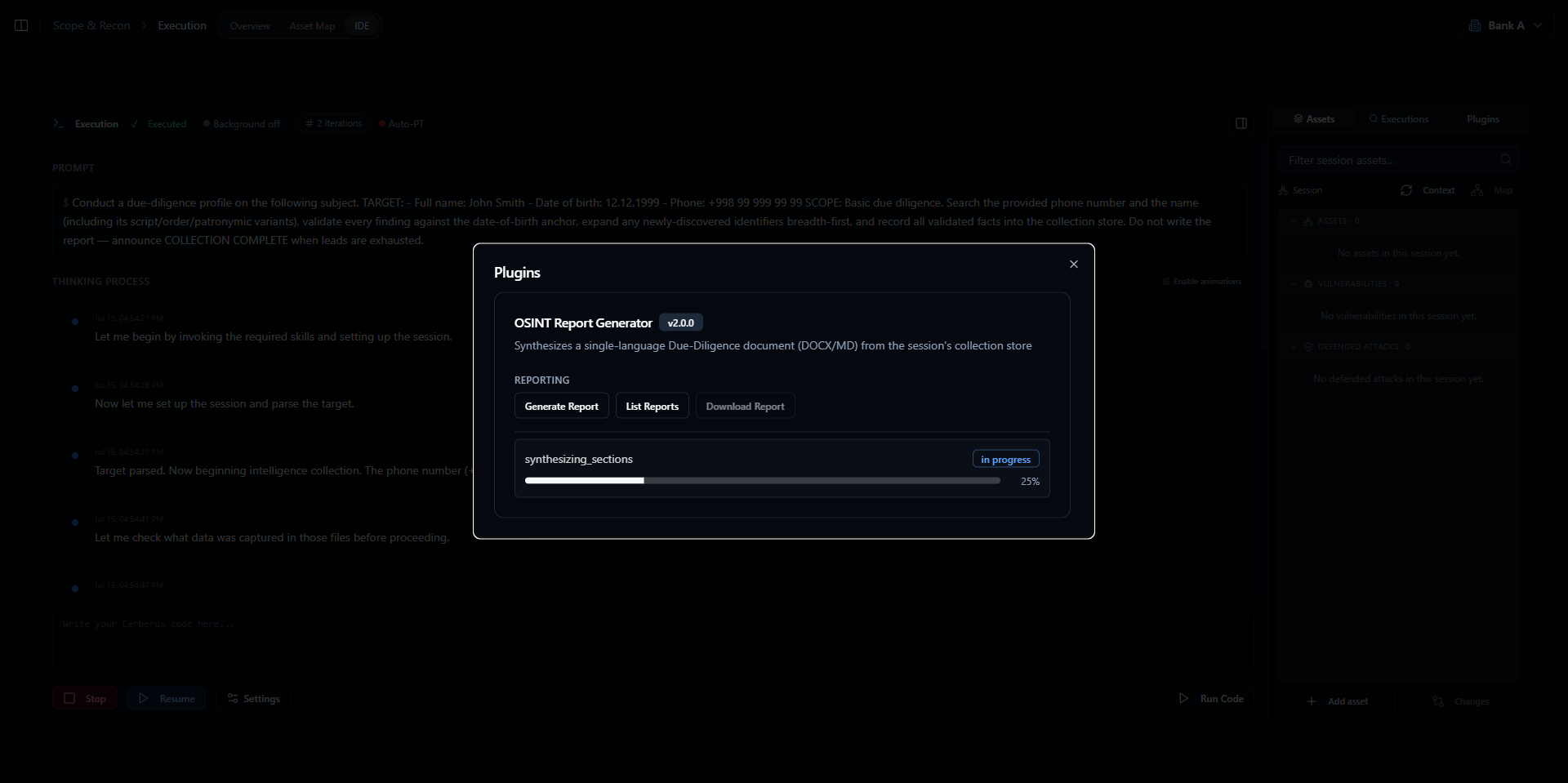The height and width of the screenshot is (783, 1568).
Task: Toggle Auto-PT mode
Action: (402, 124)
